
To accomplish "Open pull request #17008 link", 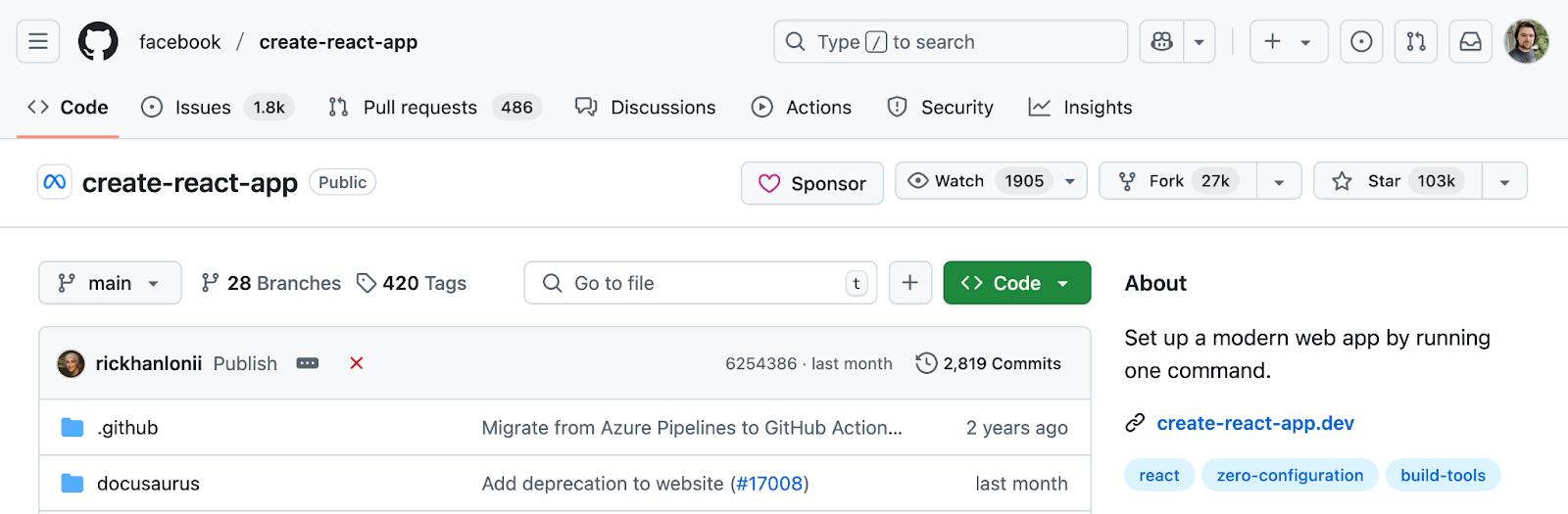I will point(769,484).
